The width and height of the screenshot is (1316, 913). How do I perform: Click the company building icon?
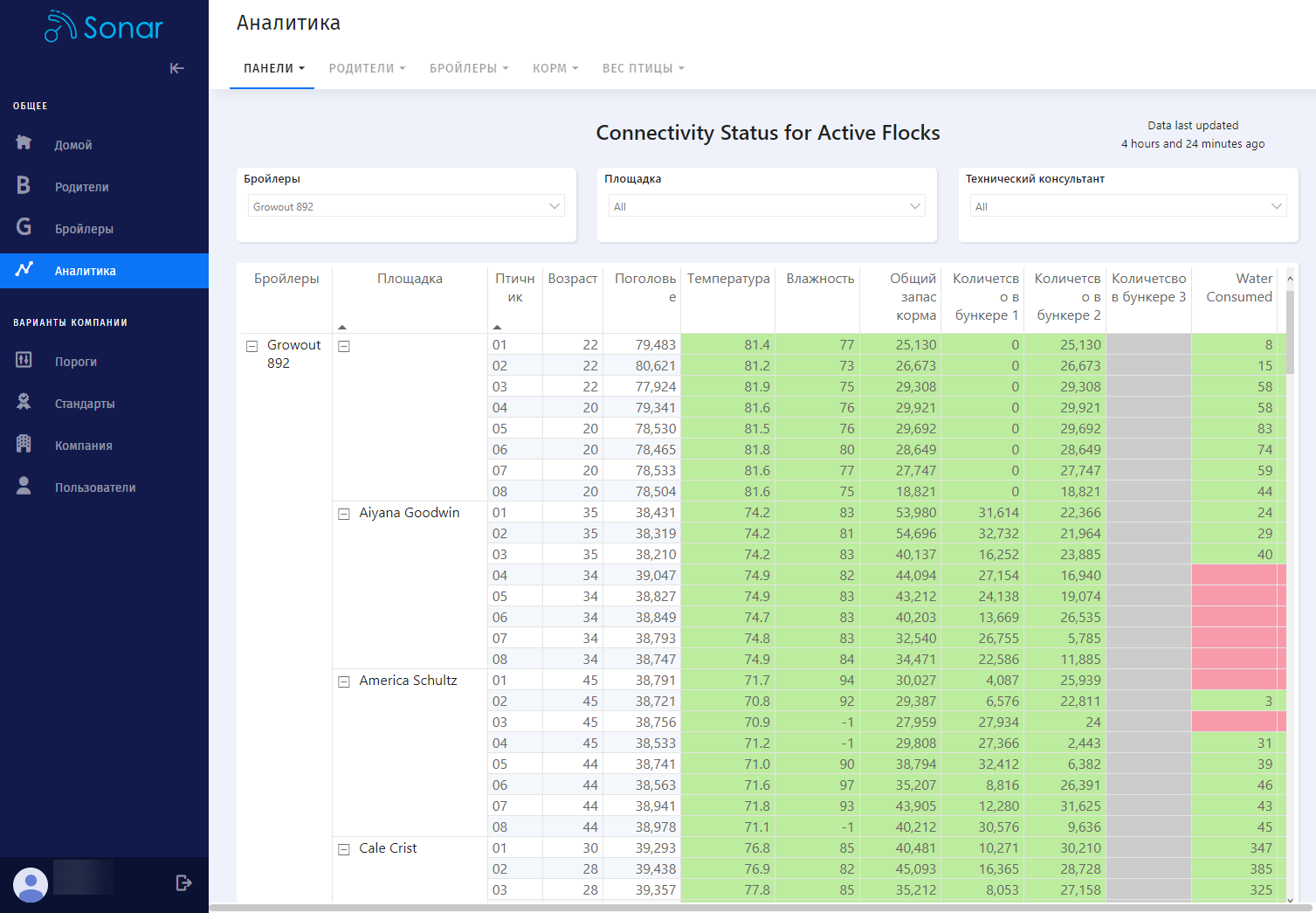coord(24,444)
